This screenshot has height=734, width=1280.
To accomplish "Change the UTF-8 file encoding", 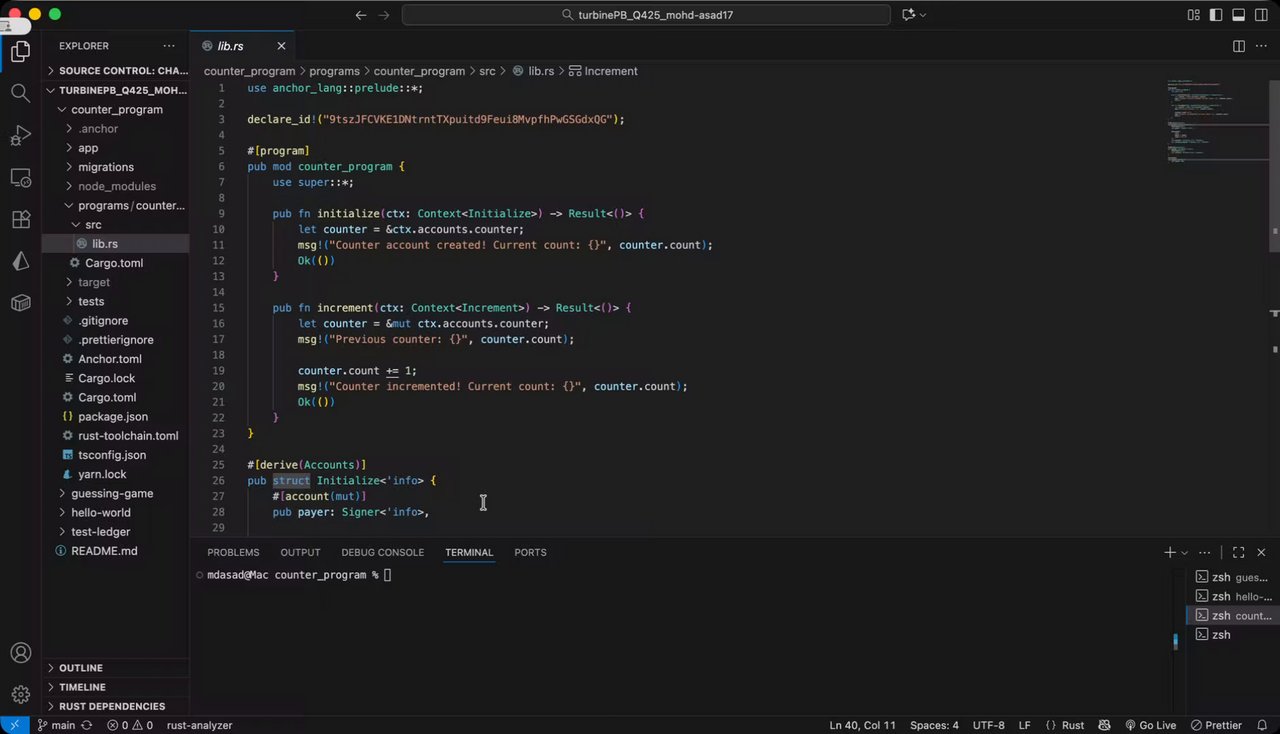I will click(x=988, y=725).
